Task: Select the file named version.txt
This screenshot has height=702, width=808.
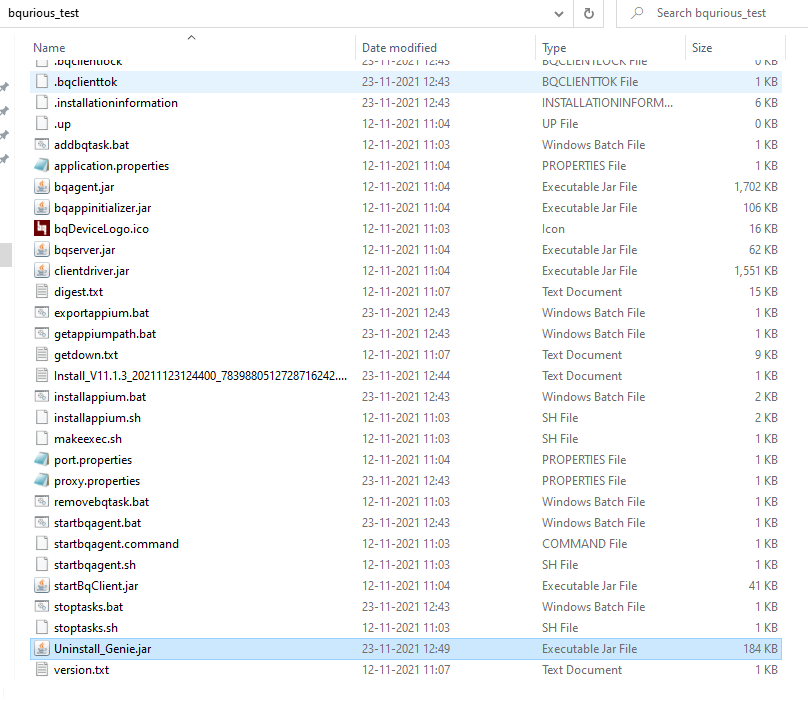Action: coord(81,670)
